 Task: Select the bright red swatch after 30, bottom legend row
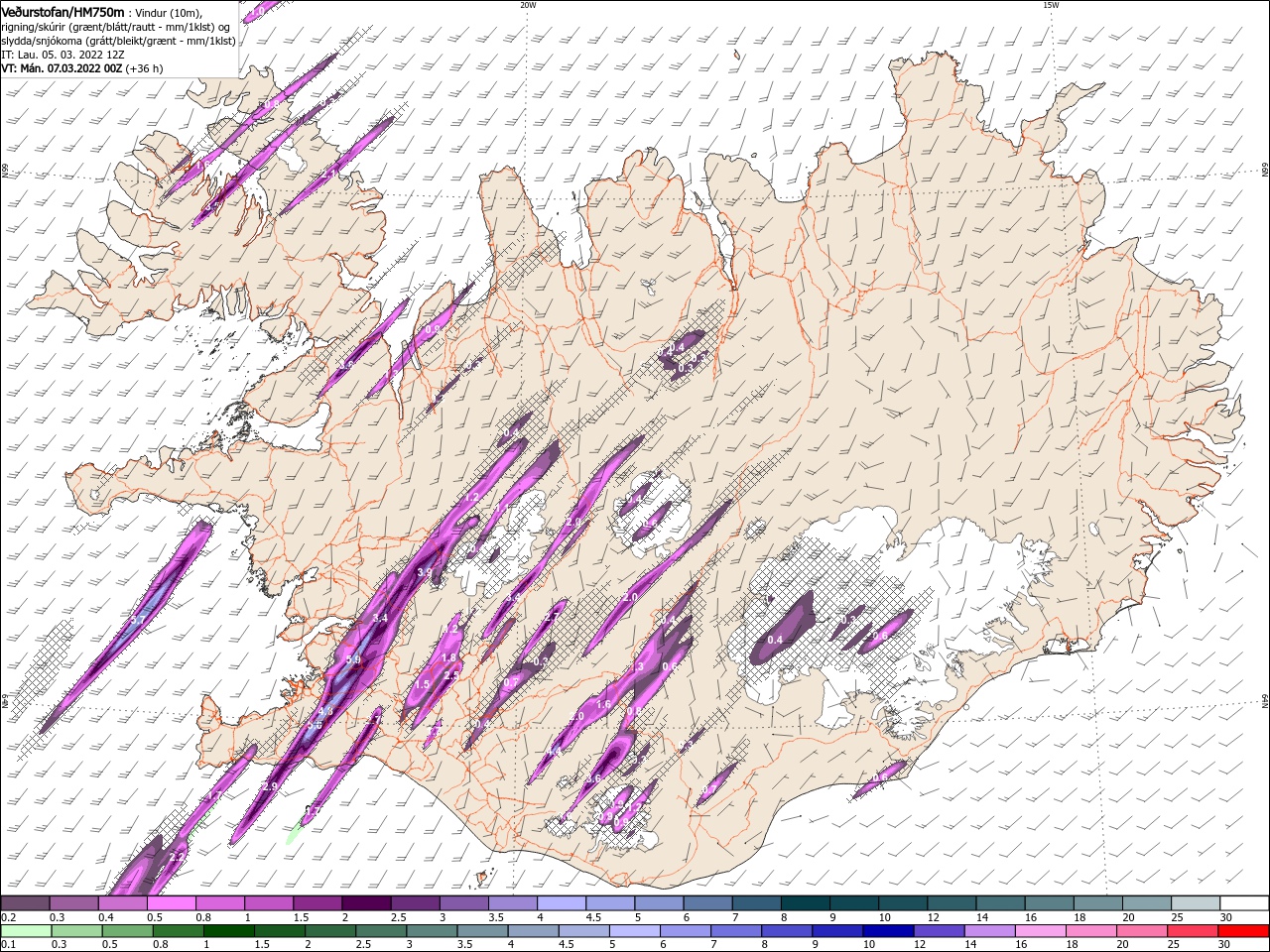1243,931
